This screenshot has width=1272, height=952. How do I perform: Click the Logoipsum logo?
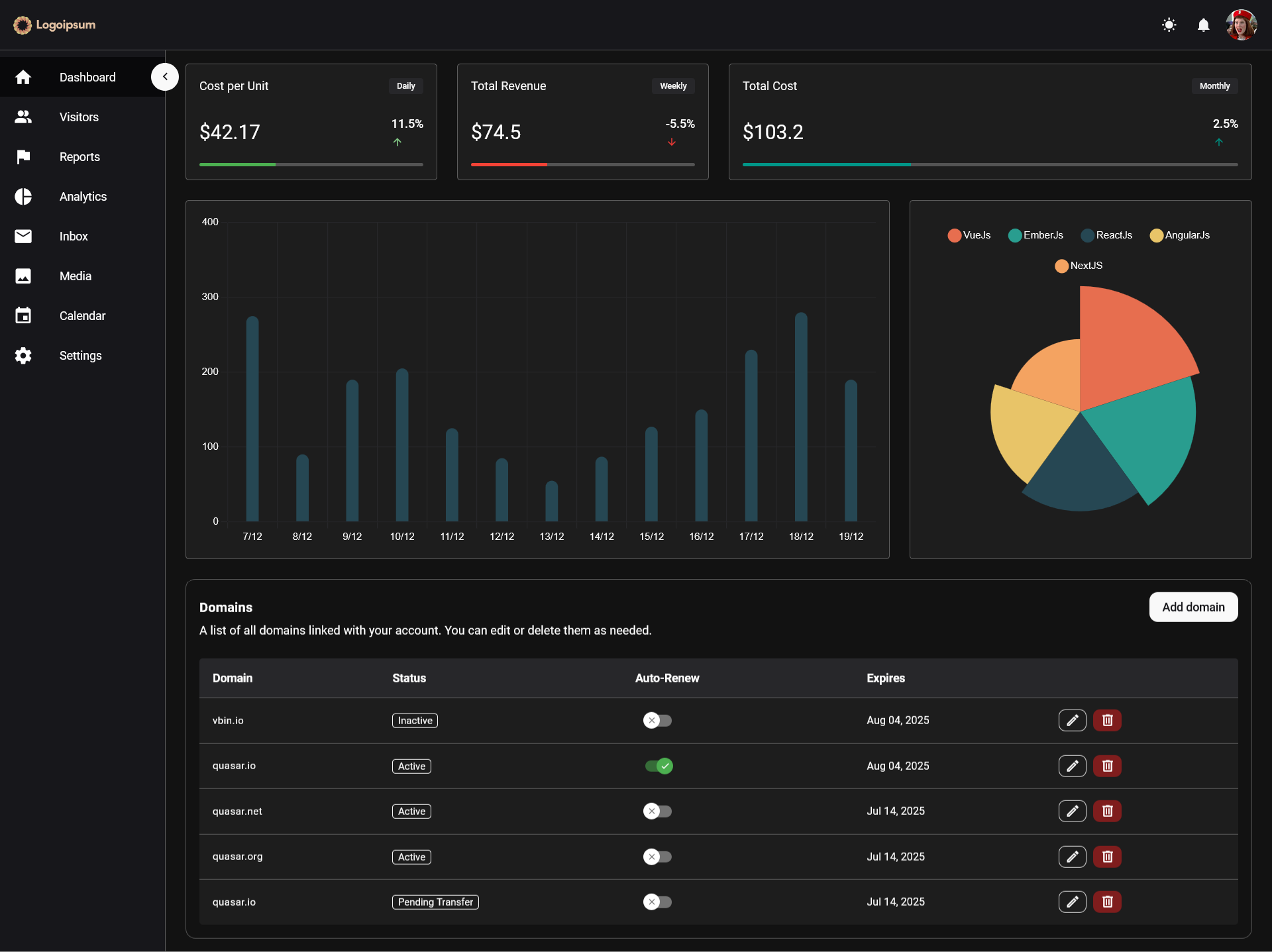point(54,25)
